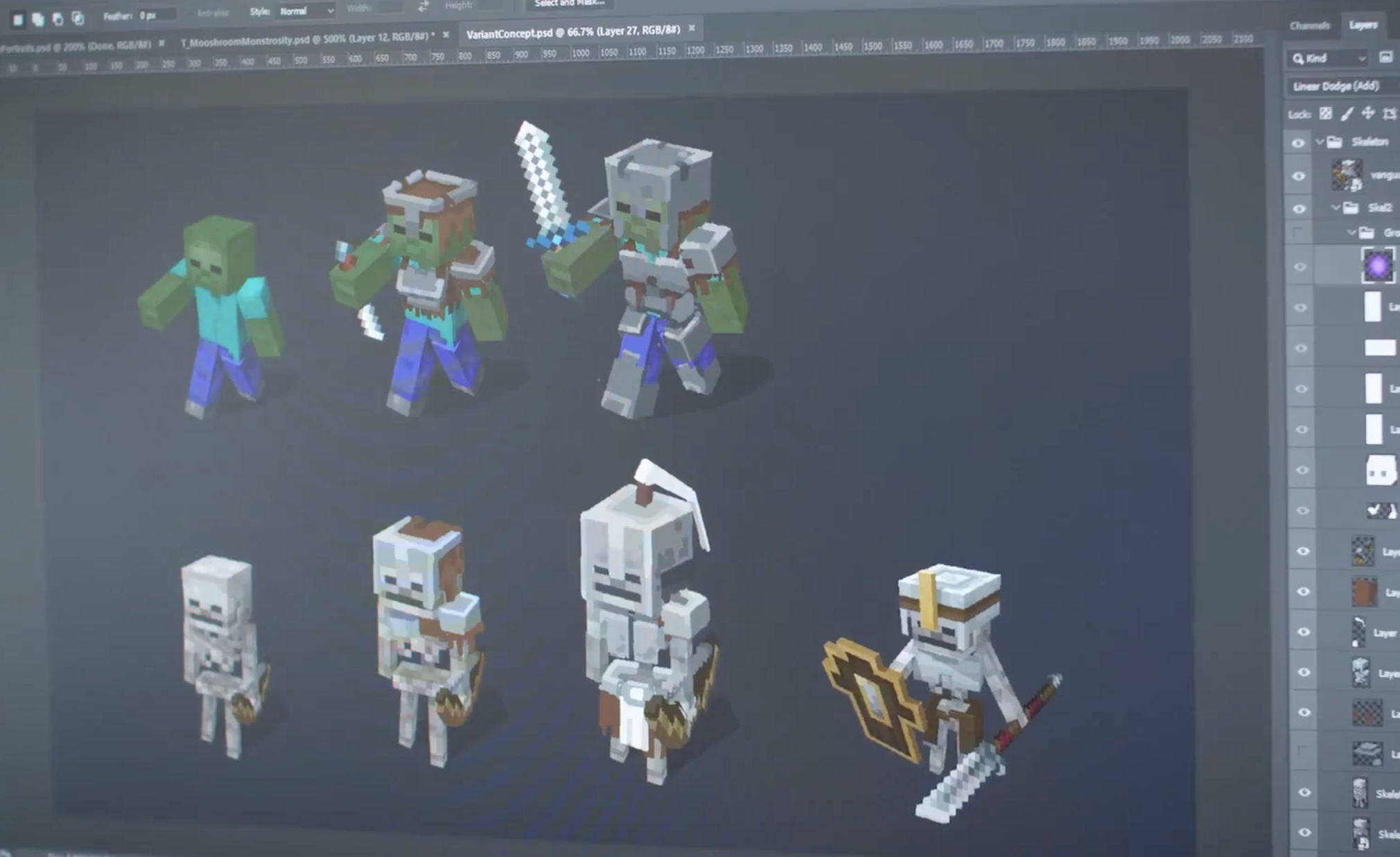Hide the Skeleton group layer

1298,144
